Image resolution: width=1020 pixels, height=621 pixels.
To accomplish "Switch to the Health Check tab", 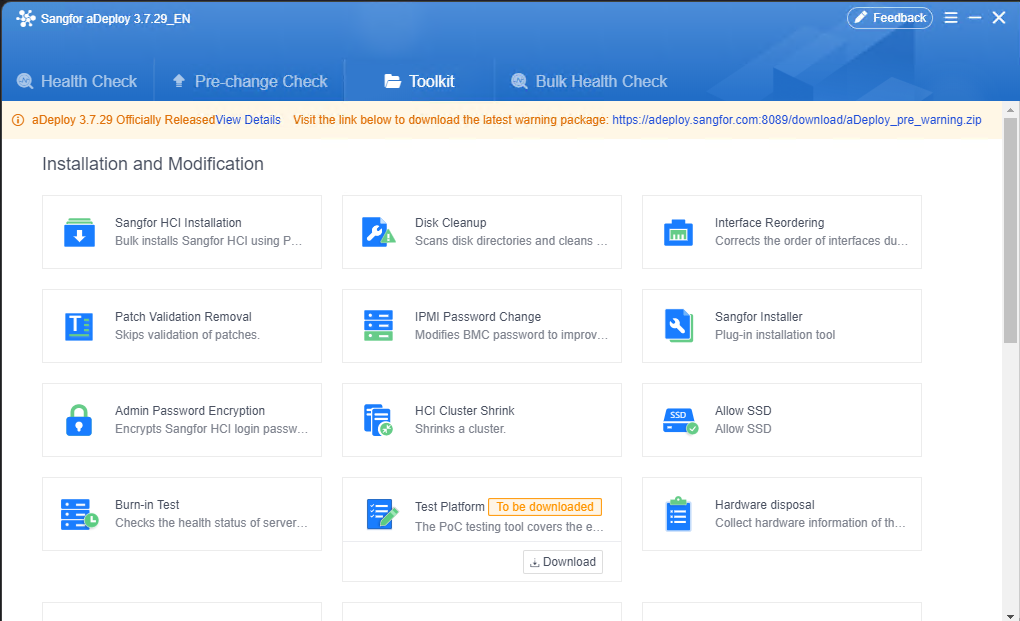I will click(77, 81).
